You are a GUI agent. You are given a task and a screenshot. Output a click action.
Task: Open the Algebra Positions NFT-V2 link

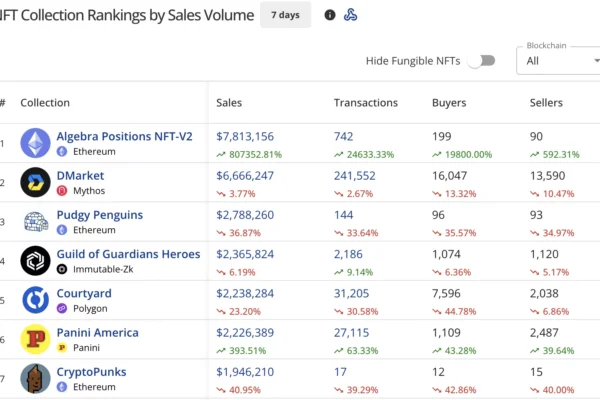pos(125,136)
